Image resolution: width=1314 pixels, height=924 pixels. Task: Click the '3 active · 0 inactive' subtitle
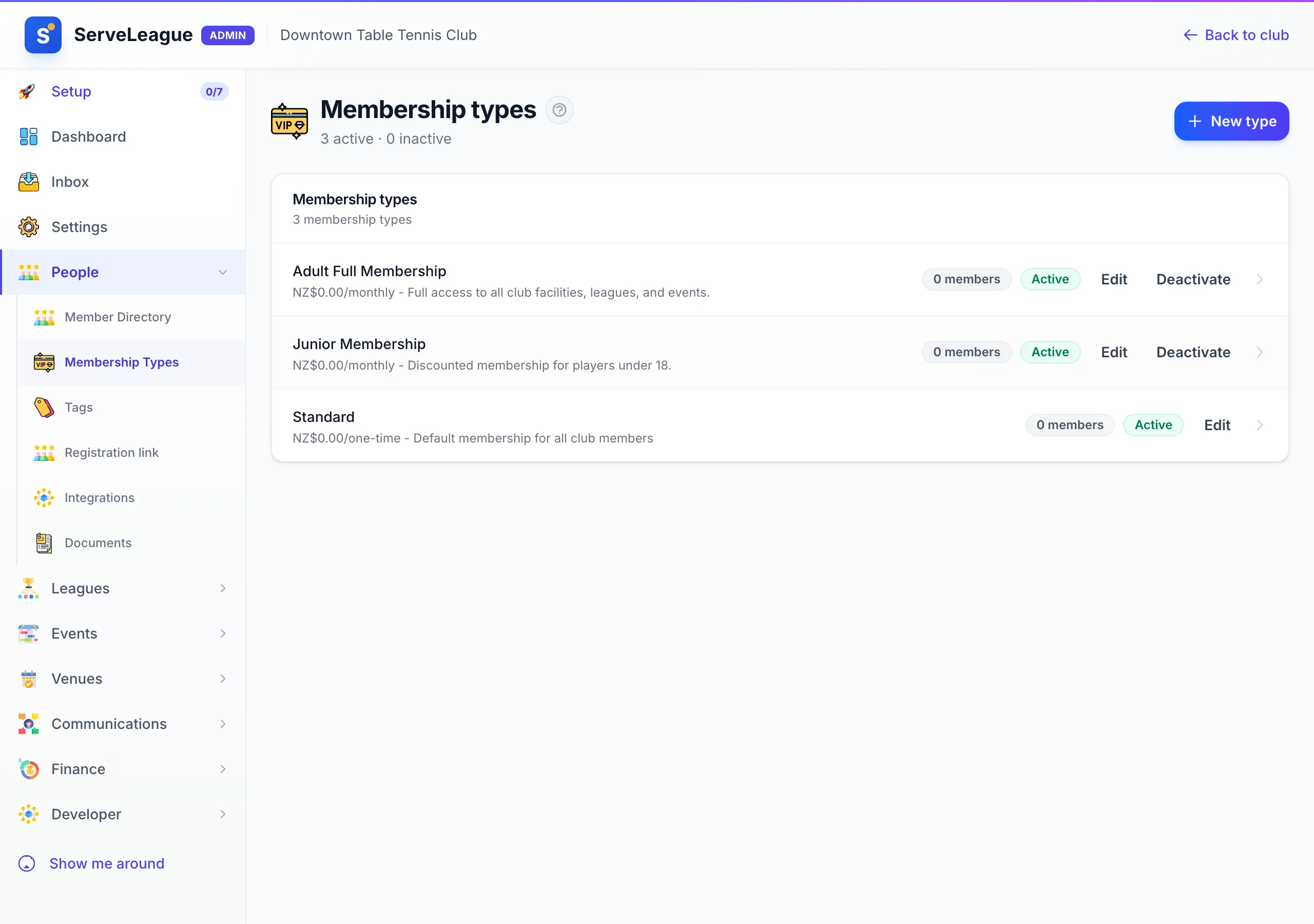385,139
